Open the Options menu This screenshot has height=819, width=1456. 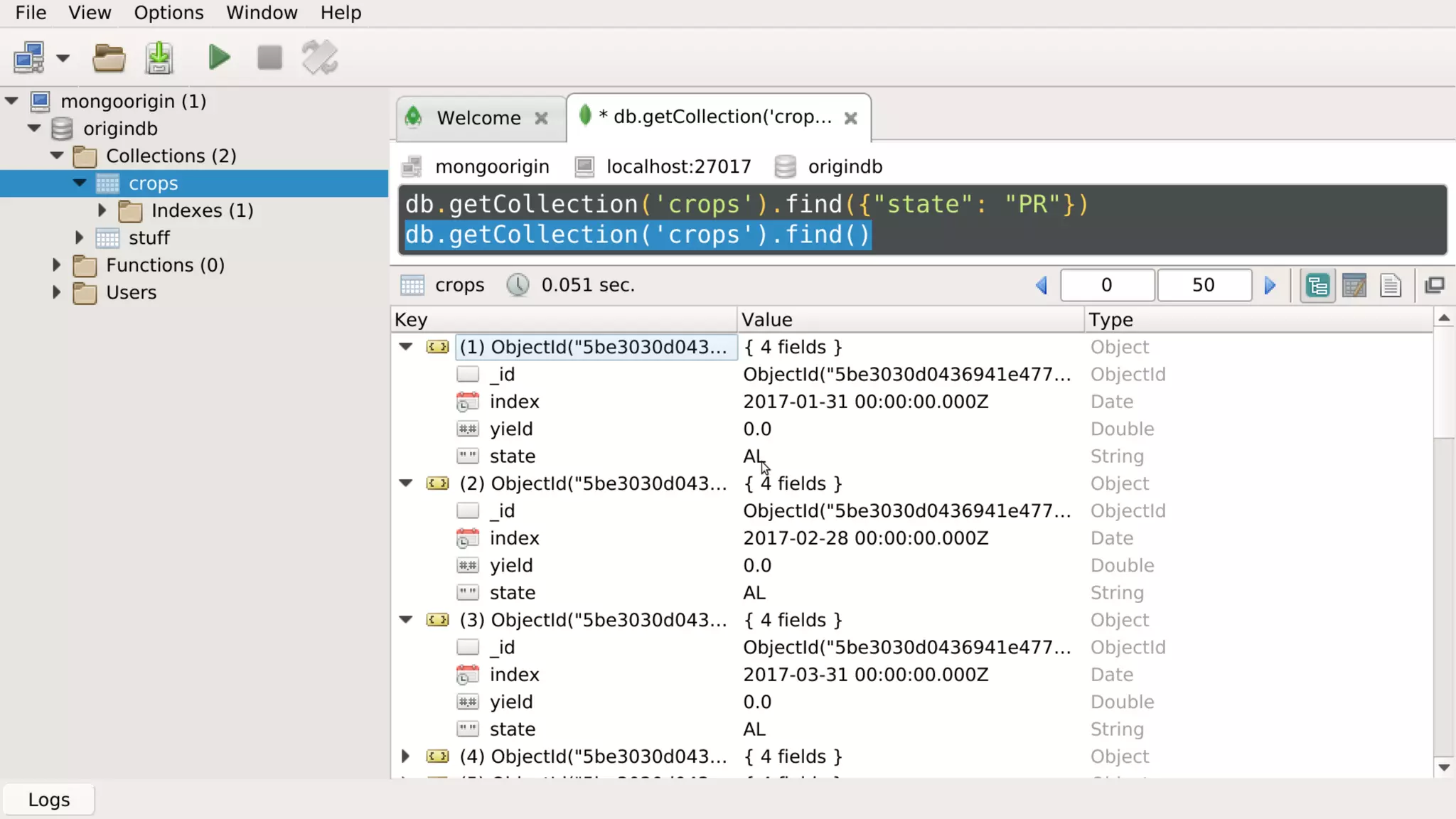point(168,13)
